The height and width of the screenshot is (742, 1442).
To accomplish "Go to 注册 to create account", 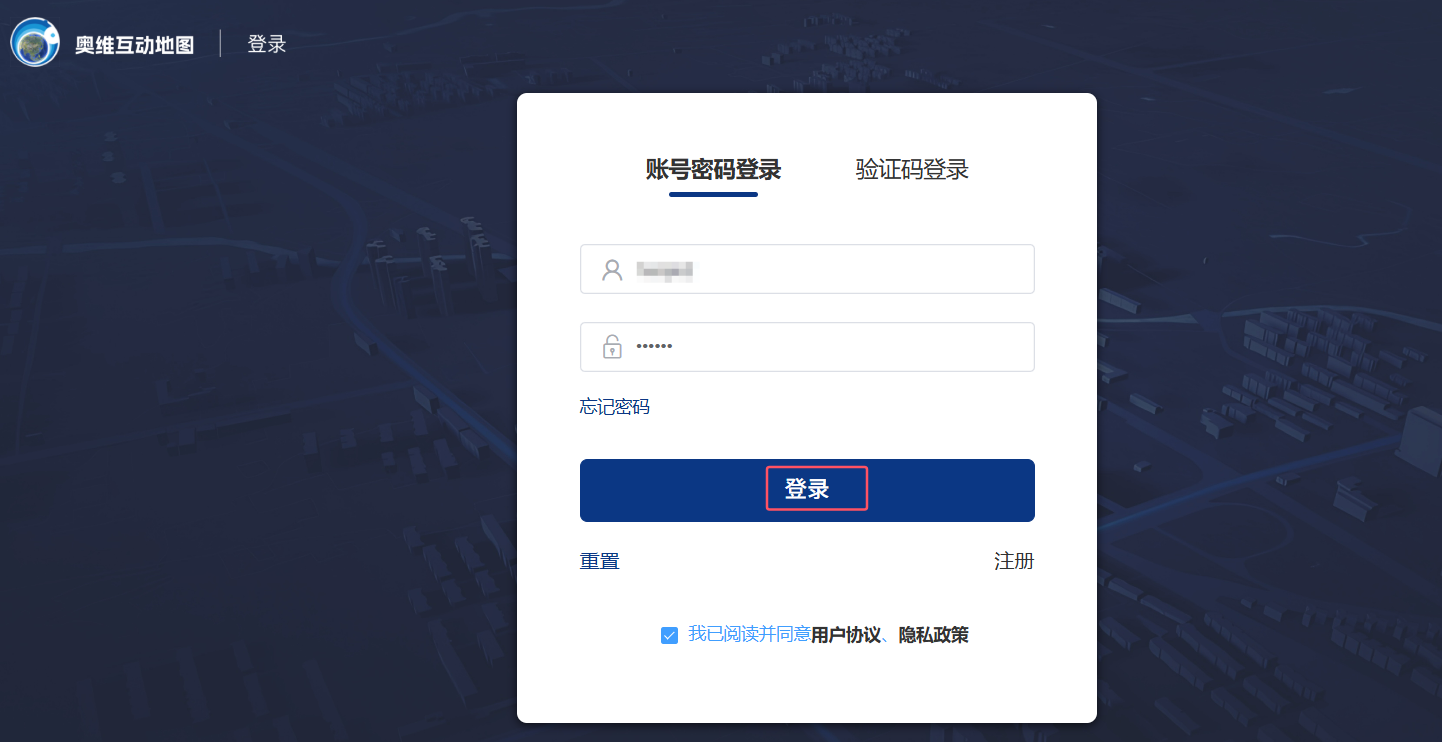I will (x=1014, y=561).
